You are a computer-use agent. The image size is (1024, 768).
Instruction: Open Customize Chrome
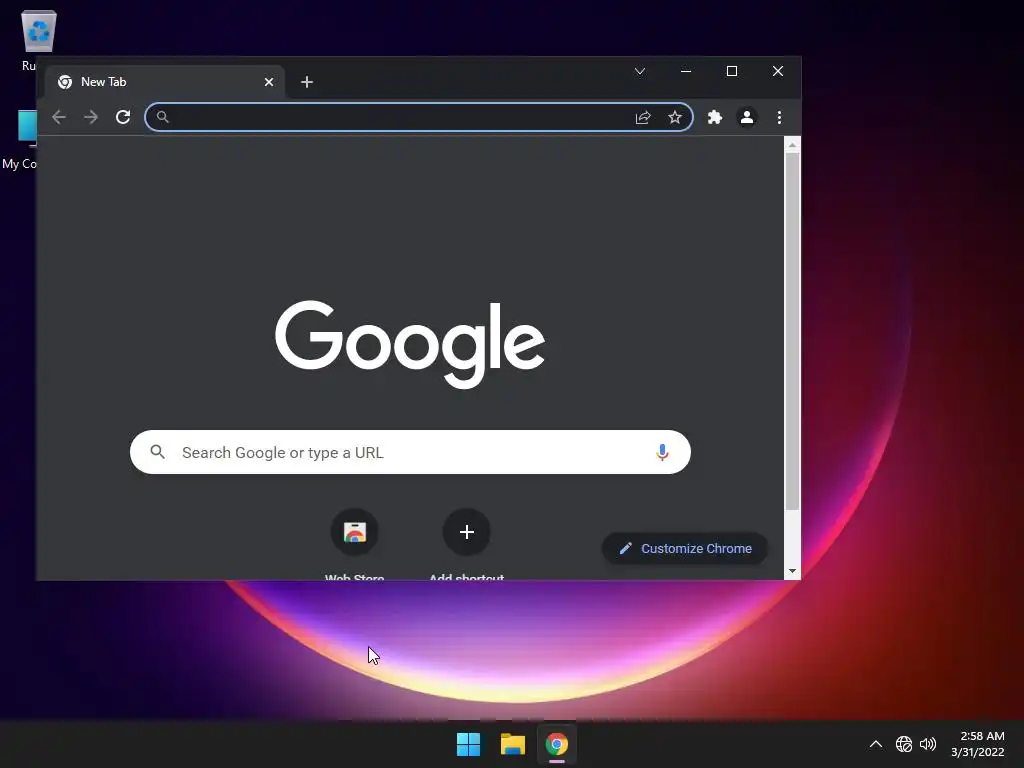[684, 549]
